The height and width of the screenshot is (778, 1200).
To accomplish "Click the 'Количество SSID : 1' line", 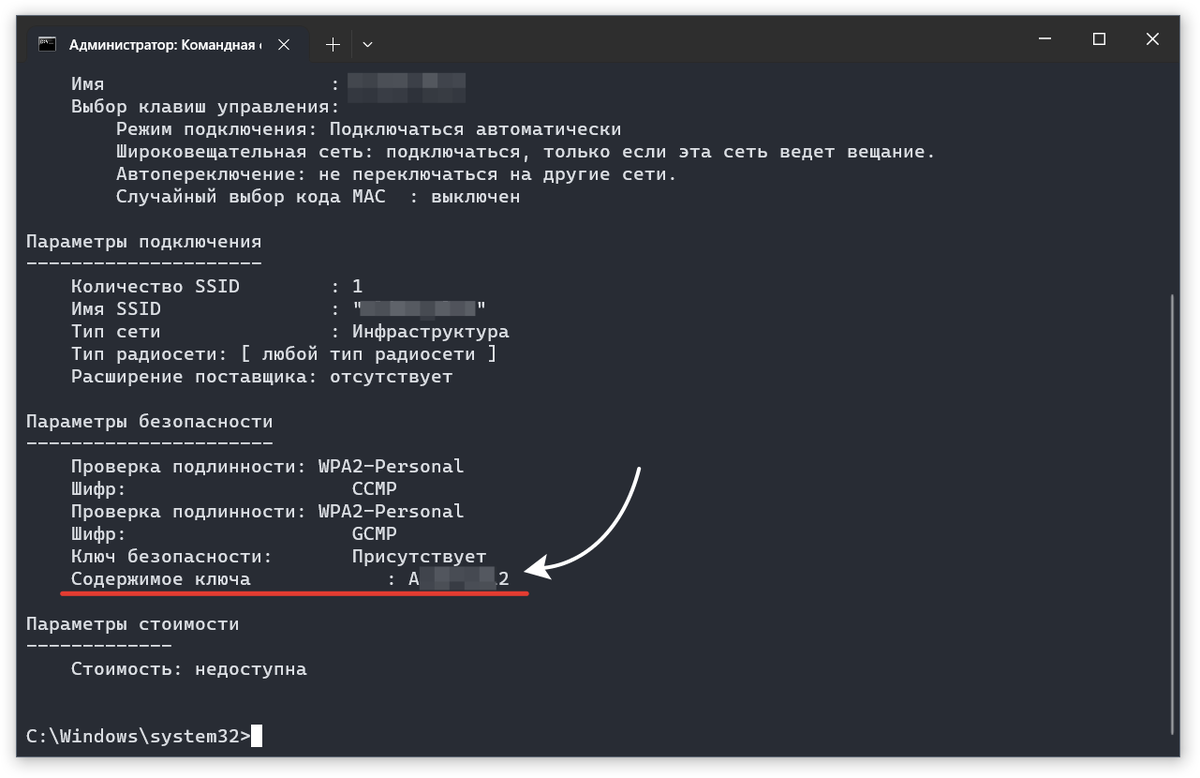I will point(217,286).
